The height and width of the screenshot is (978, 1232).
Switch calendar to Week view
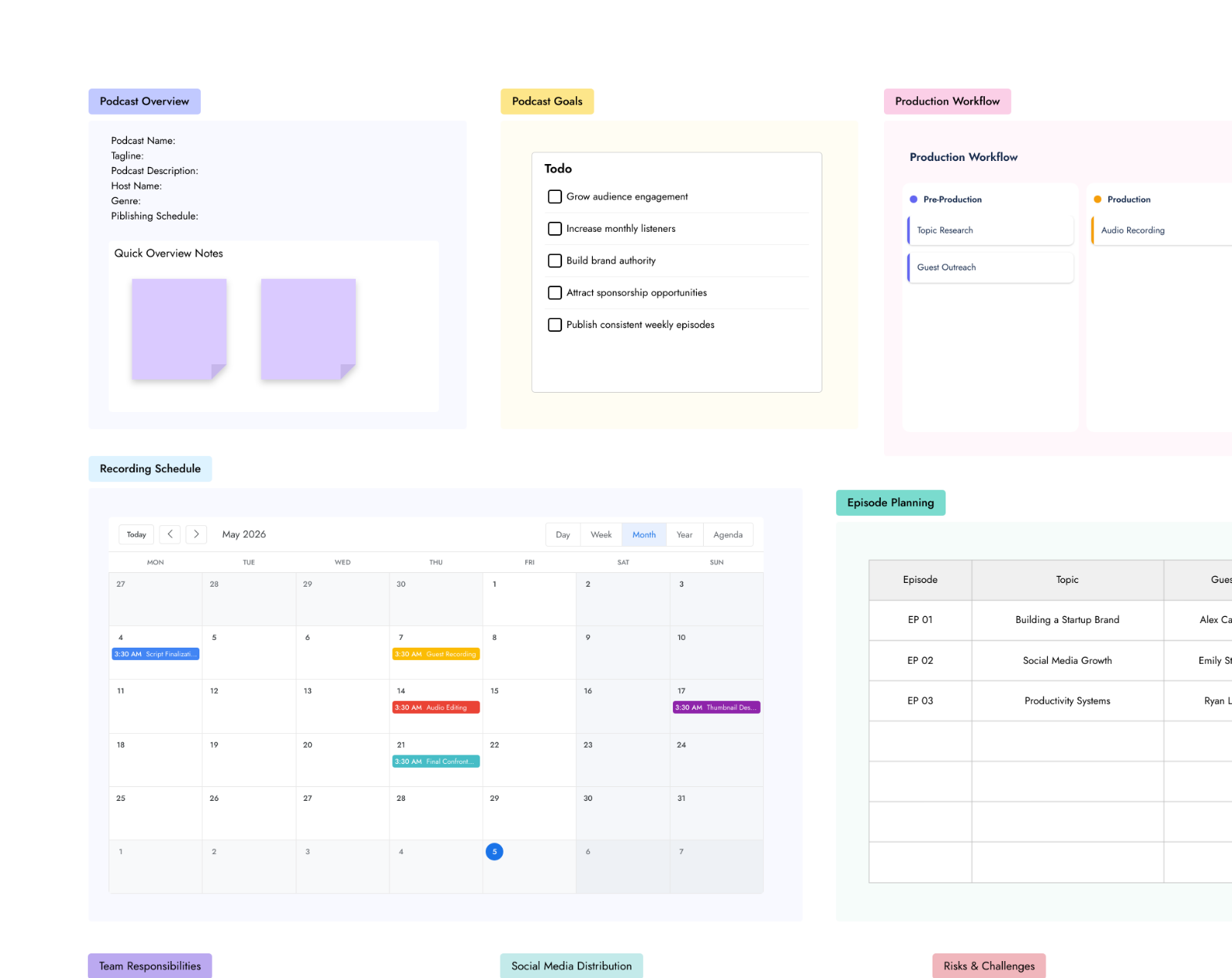[x=601, y=534]
